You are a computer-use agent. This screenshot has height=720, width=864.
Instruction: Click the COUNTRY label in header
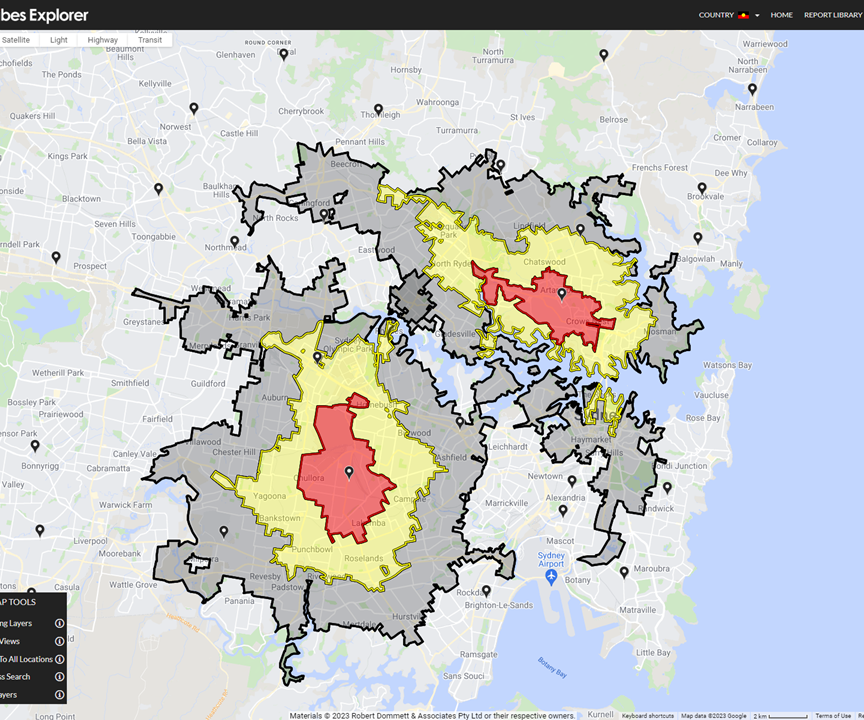coord(716,15)
